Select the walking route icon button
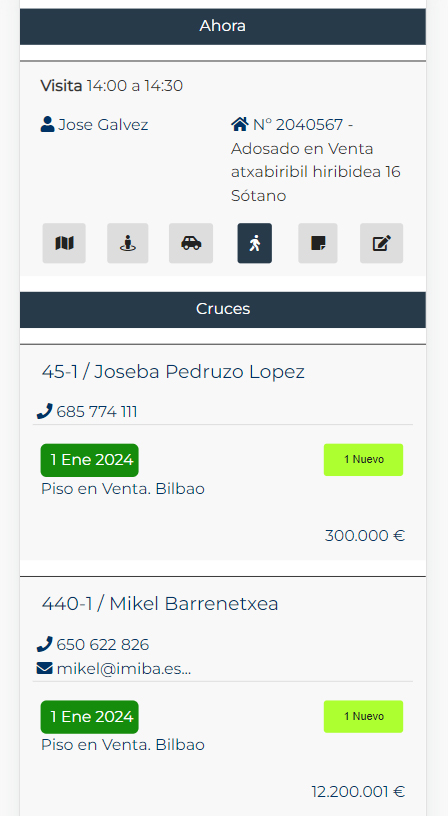Viewport: 448px width, 816px height. (x=254, y=243)
